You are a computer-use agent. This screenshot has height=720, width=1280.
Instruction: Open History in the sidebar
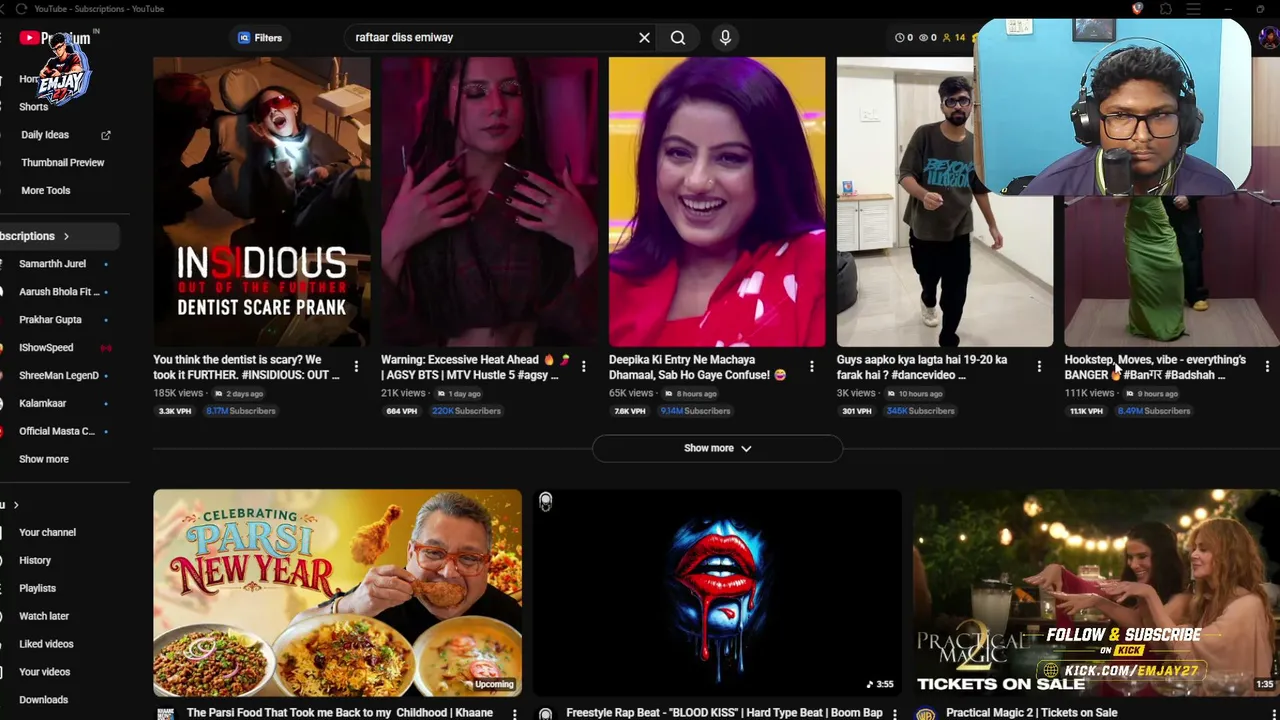point(35,561)
